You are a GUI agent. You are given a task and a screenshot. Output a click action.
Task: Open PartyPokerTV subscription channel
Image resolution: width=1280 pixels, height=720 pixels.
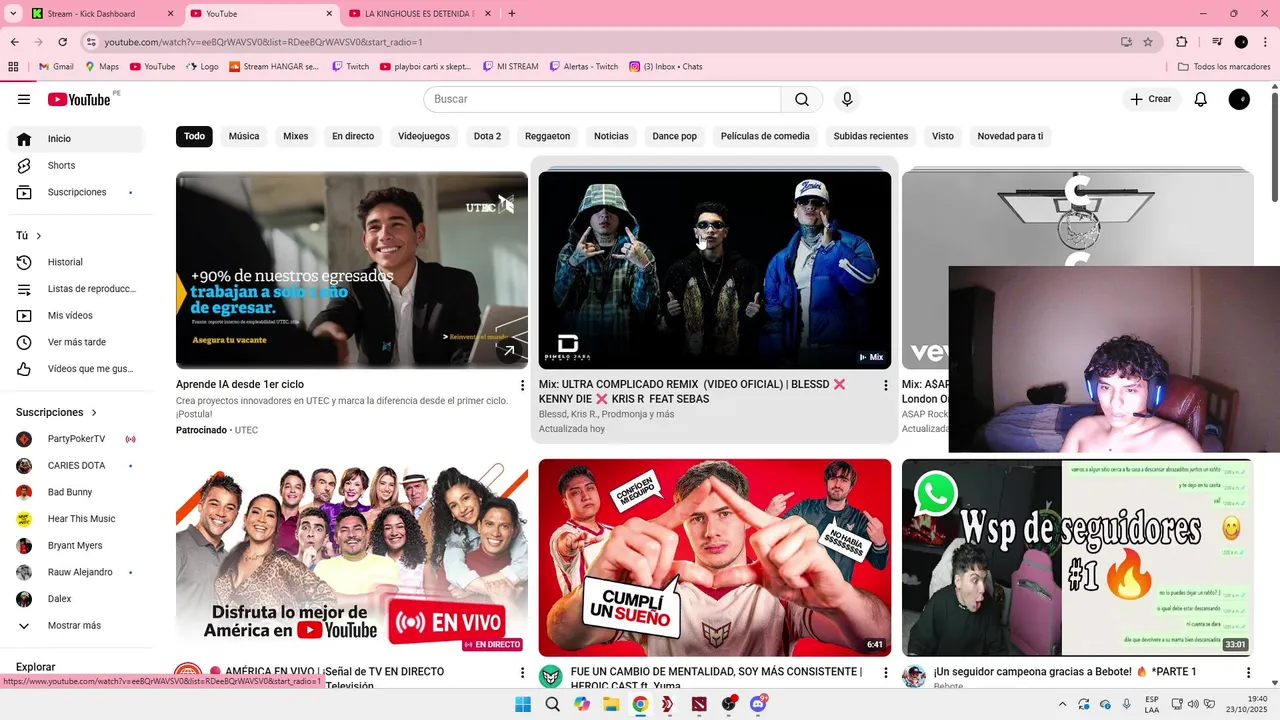coord(76,439)
